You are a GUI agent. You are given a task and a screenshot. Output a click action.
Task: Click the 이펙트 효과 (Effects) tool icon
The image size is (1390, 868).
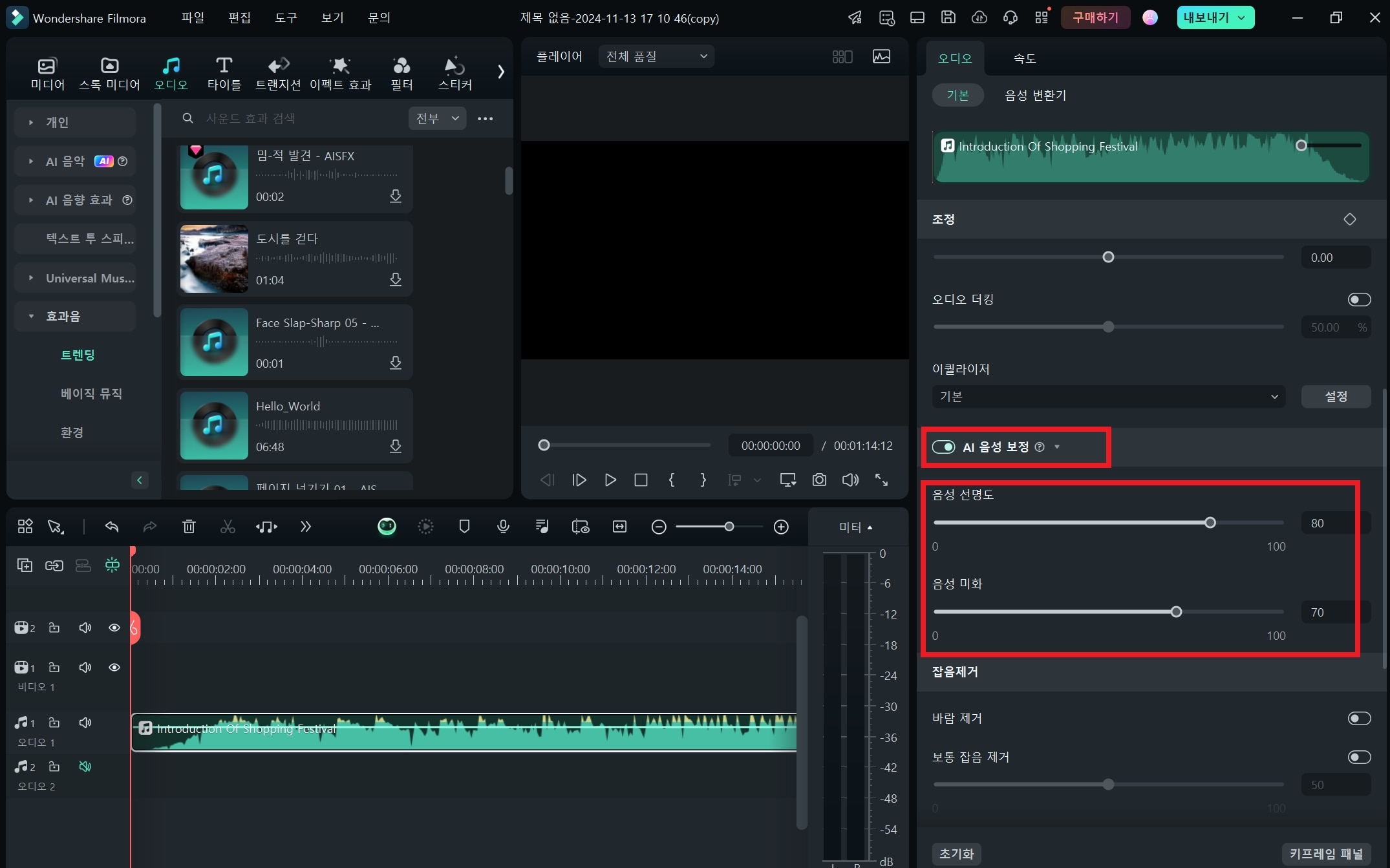(x=340, y=70)
